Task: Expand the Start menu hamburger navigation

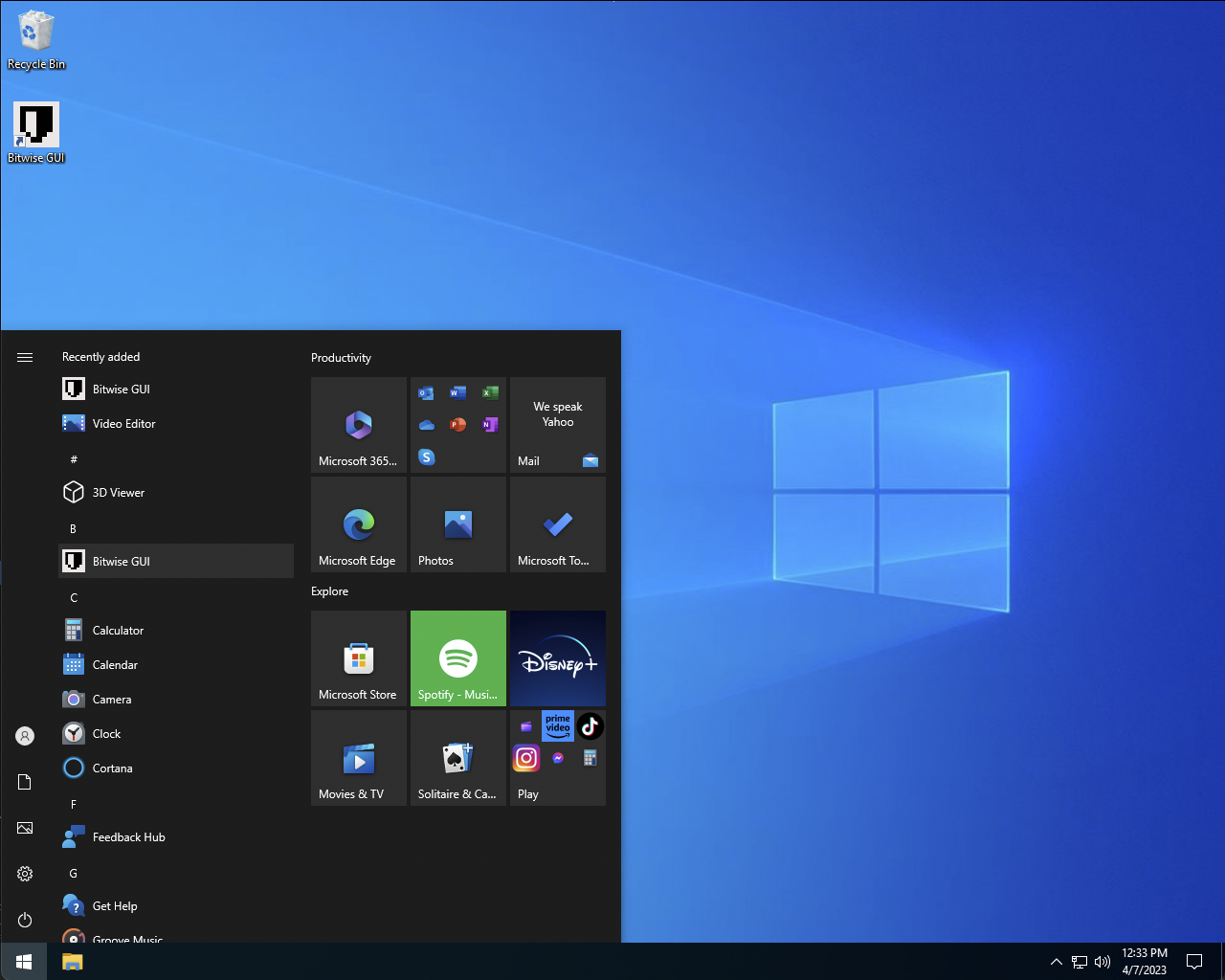Action: click(25, 357)
